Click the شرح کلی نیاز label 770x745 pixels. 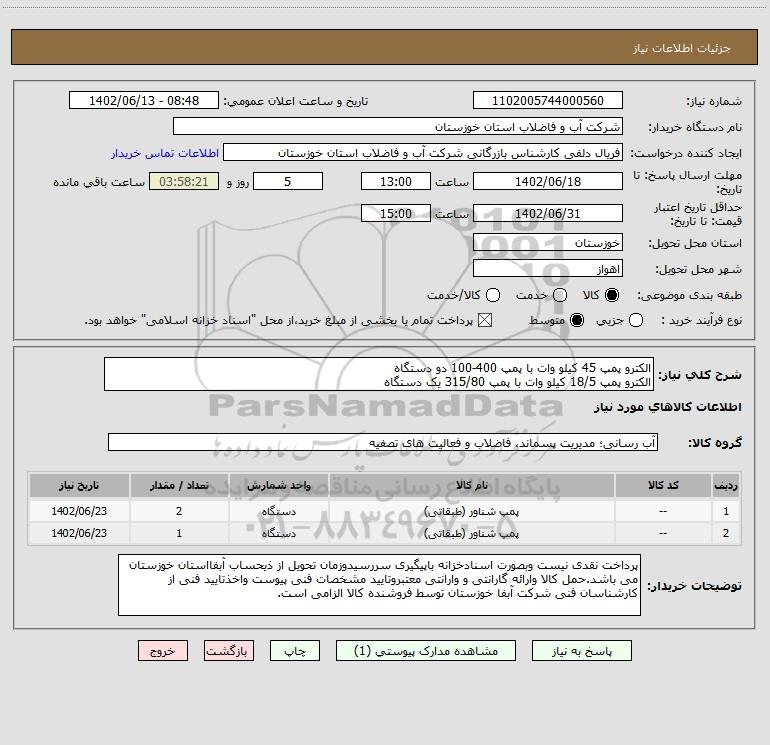tap(700, 375)
